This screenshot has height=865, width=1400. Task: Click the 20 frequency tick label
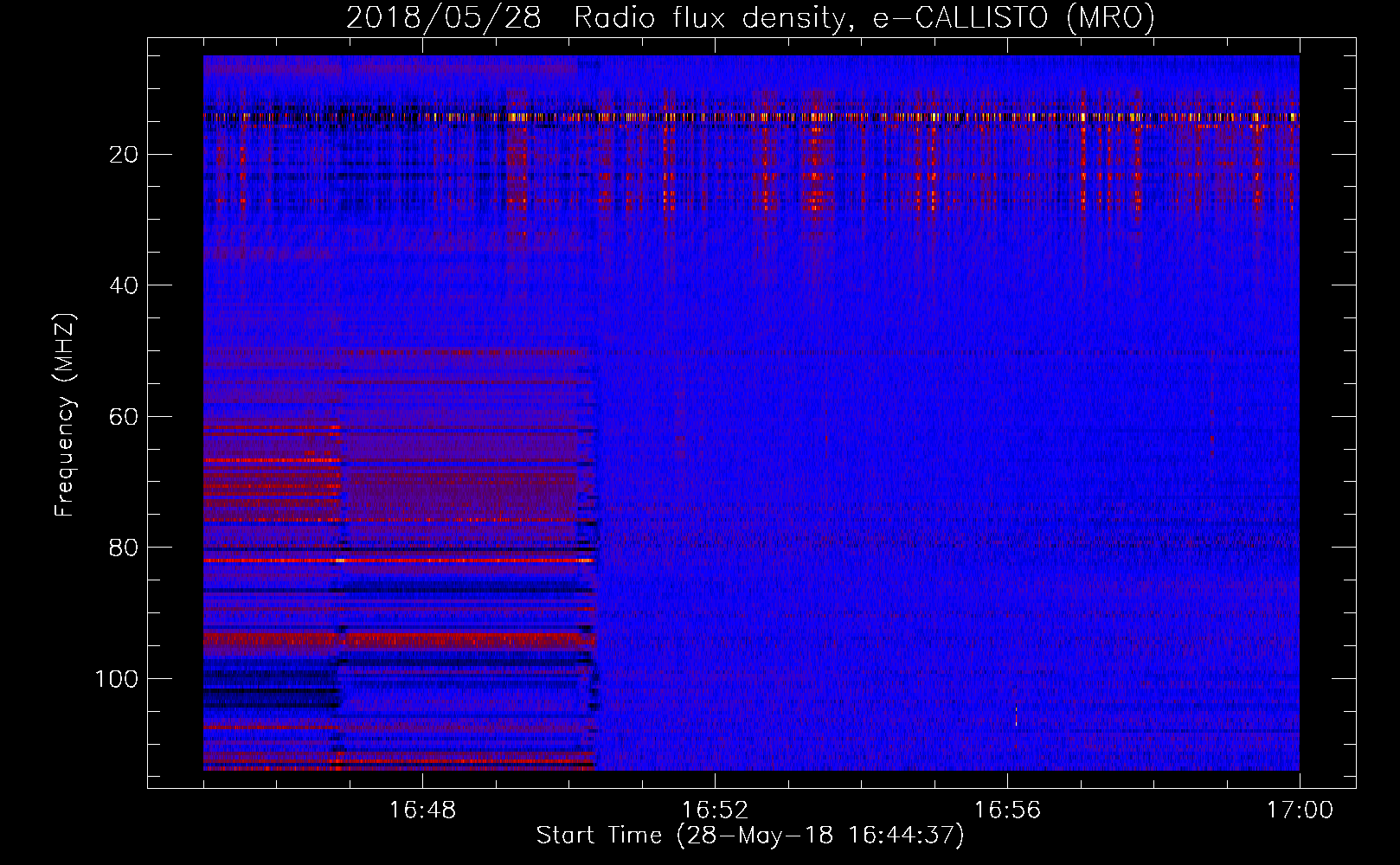click(125, 155)
